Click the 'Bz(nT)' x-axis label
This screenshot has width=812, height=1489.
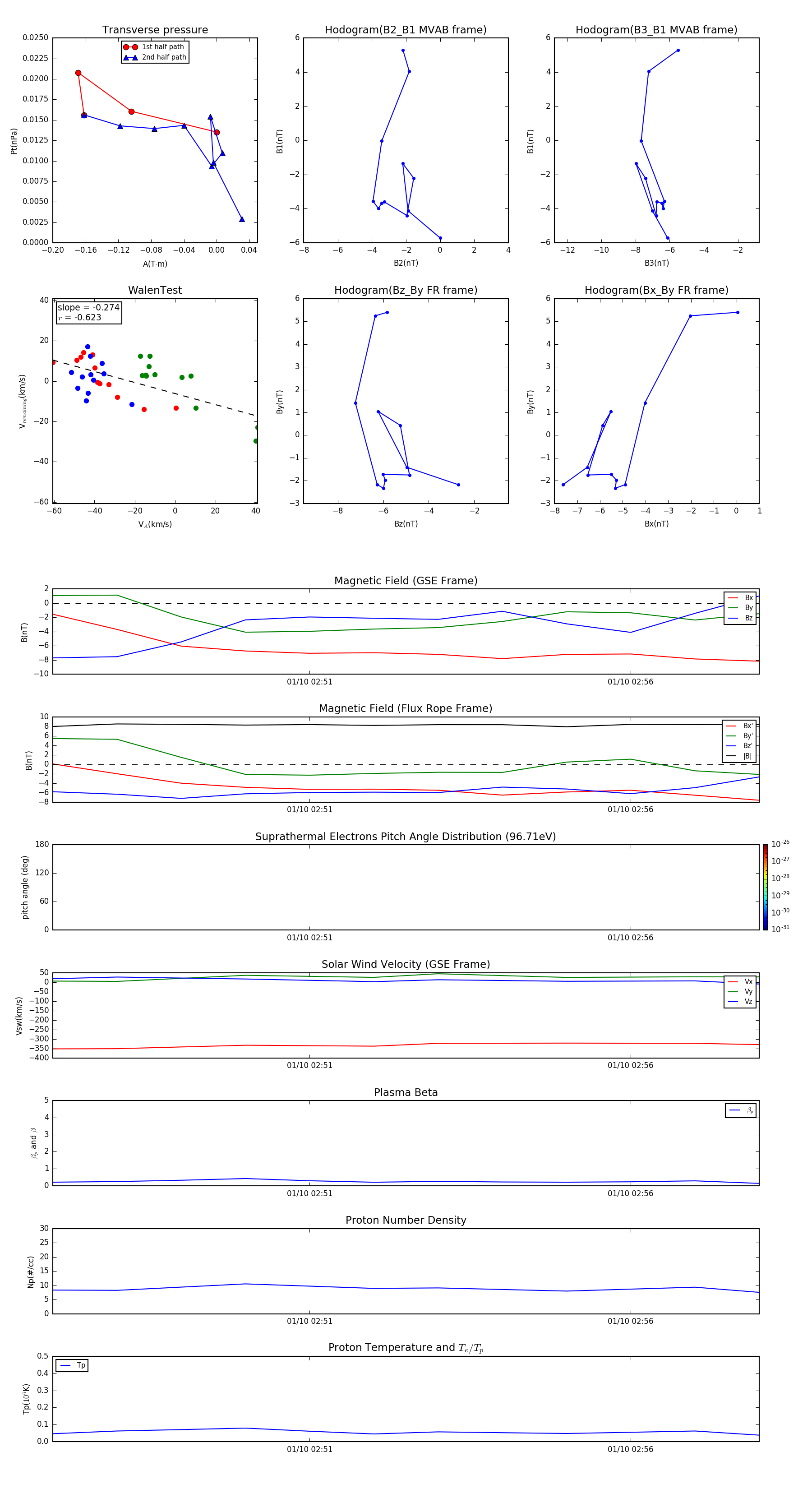tap(406, 524)
